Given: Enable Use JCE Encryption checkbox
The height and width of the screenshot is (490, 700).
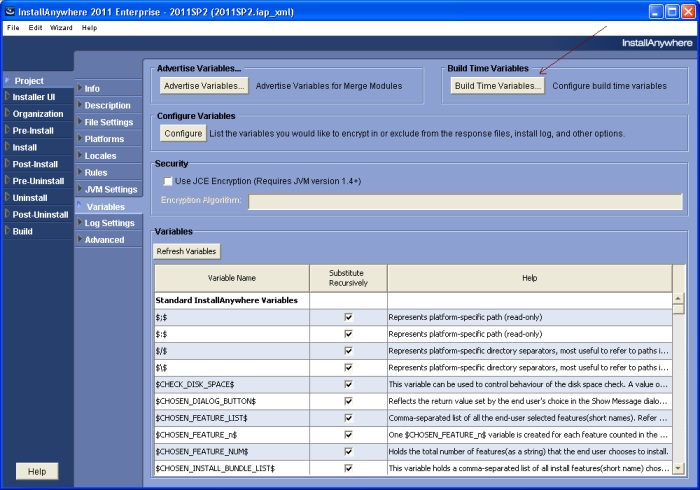Looking at the screenshot, I should (x=168, y=181).
